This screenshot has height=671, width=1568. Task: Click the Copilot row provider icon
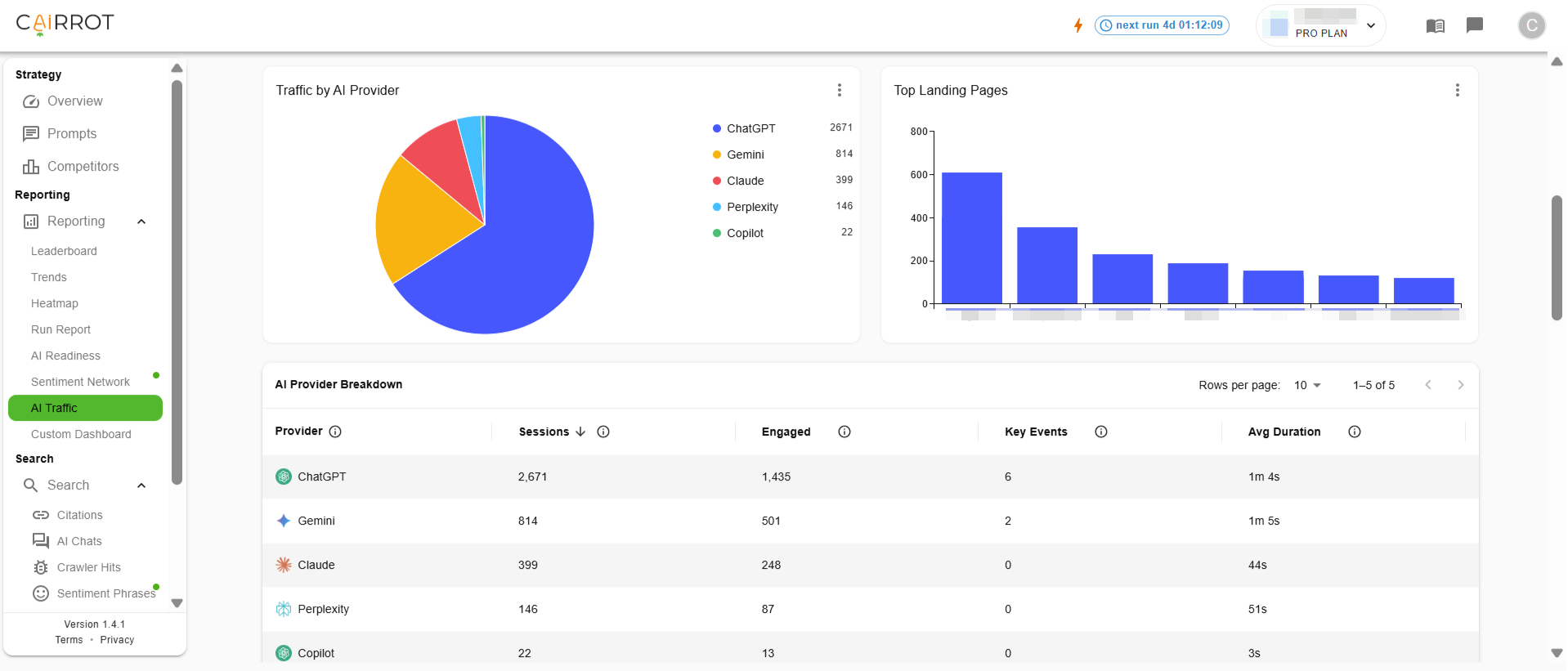tap(284, 653)
